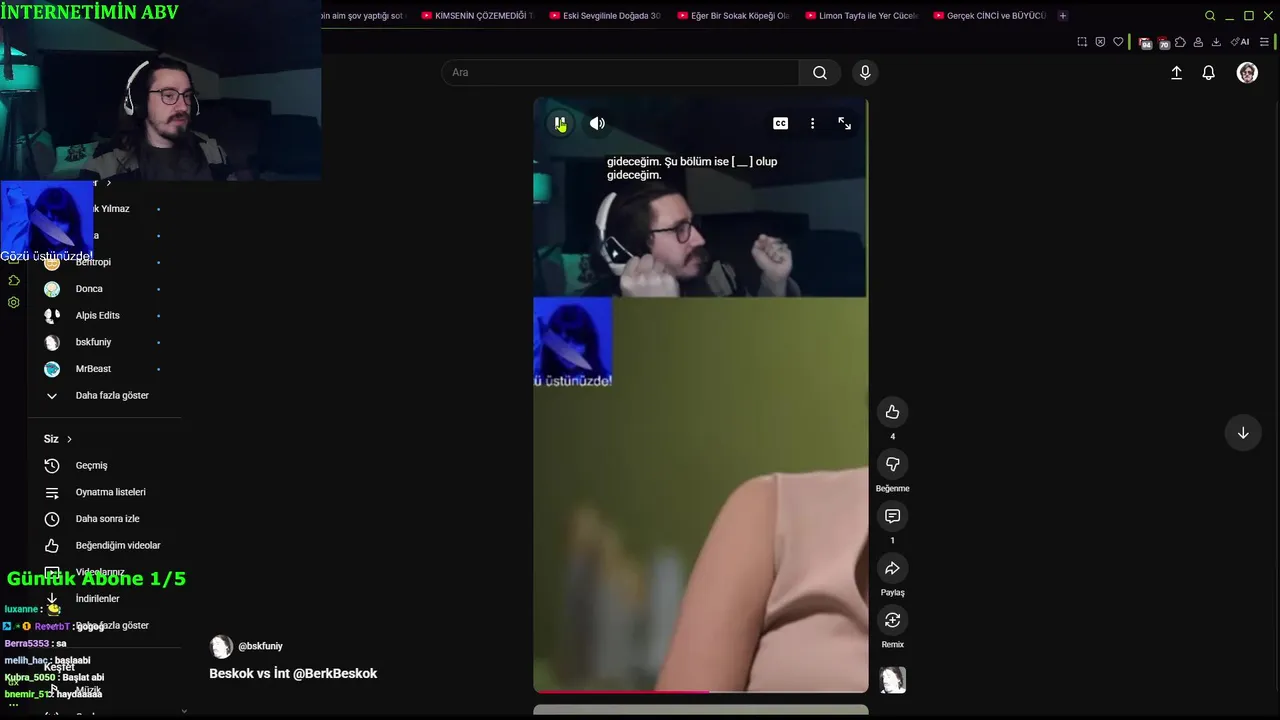Viewport: 1280px width, 720px height.
Task: Open the ad blocker shield icon
Action: [x=1100, y=42]
